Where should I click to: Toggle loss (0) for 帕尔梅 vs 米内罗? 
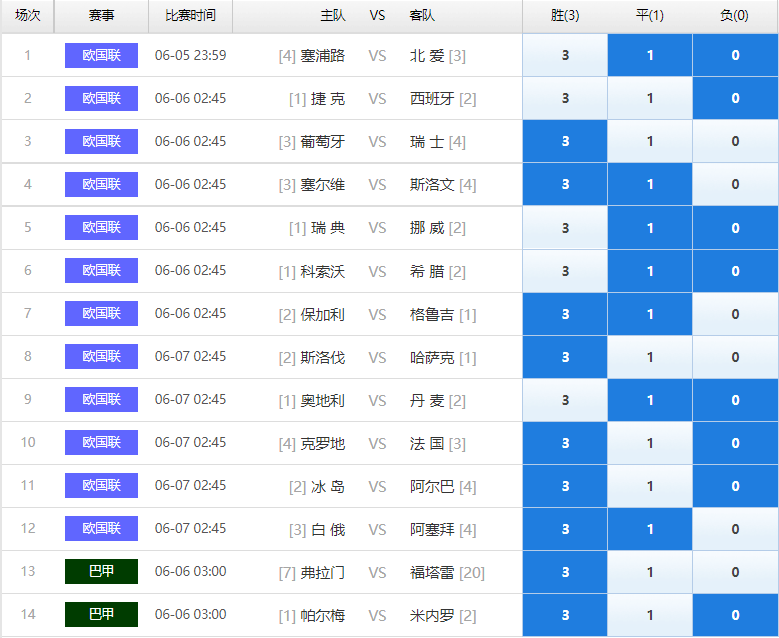coord(735,615)
